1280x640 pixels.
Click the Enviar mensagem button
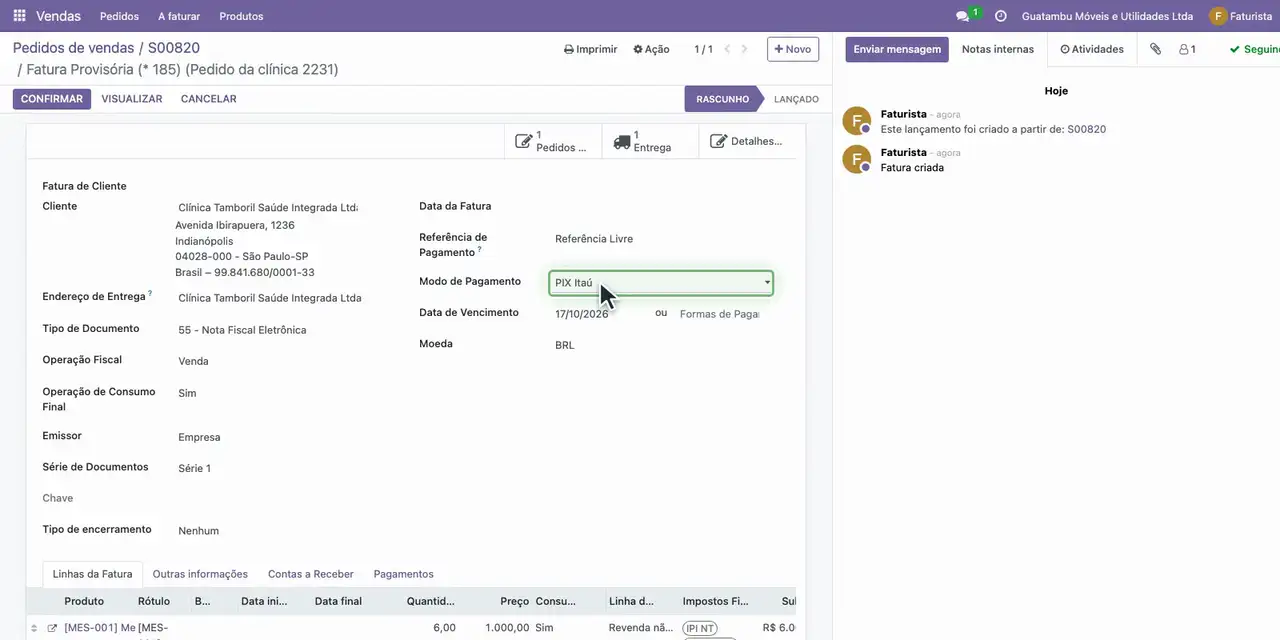point(897,49)
